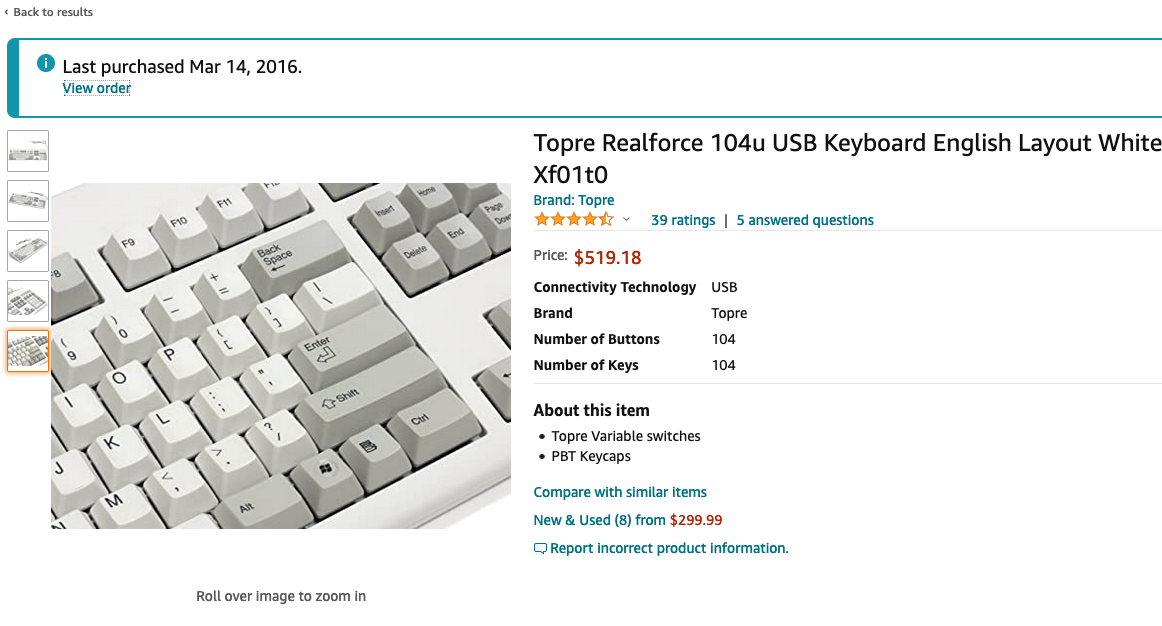1162x626 pixels.
Task: Expand the star rating breakdown chevron
Action: [627, 220]
